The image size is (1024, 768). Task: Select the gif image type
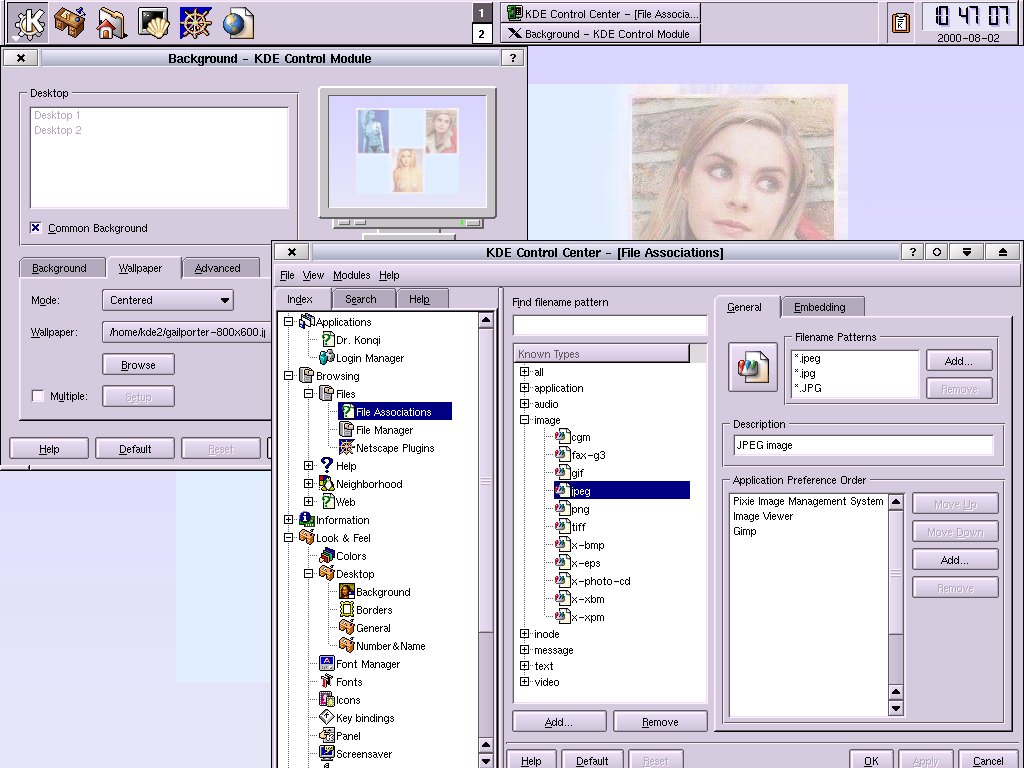click(577, 473)
